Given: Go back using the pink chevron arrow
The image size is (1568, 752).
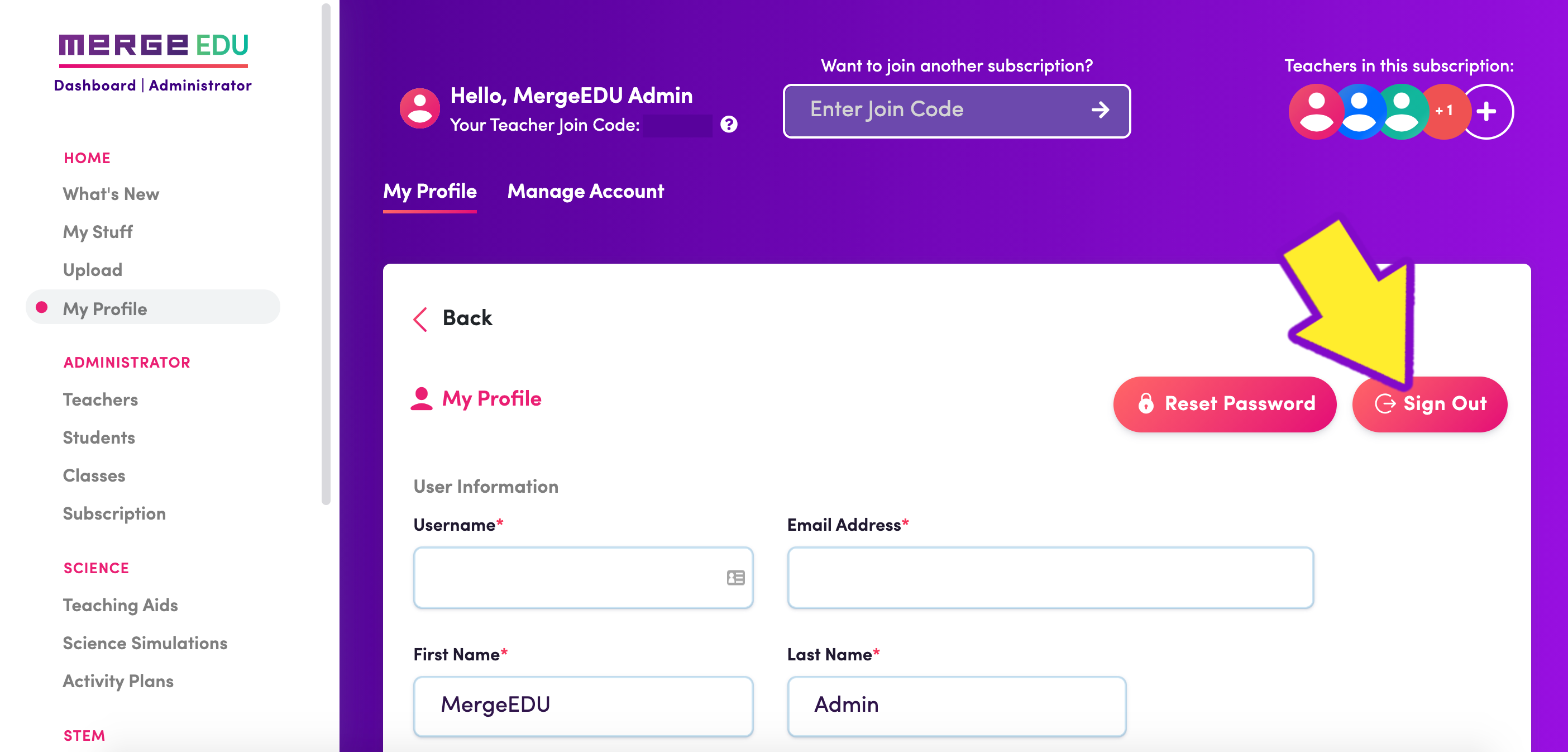Looking at the screenshot, I should pyautogui.click(x=420, y=318).
